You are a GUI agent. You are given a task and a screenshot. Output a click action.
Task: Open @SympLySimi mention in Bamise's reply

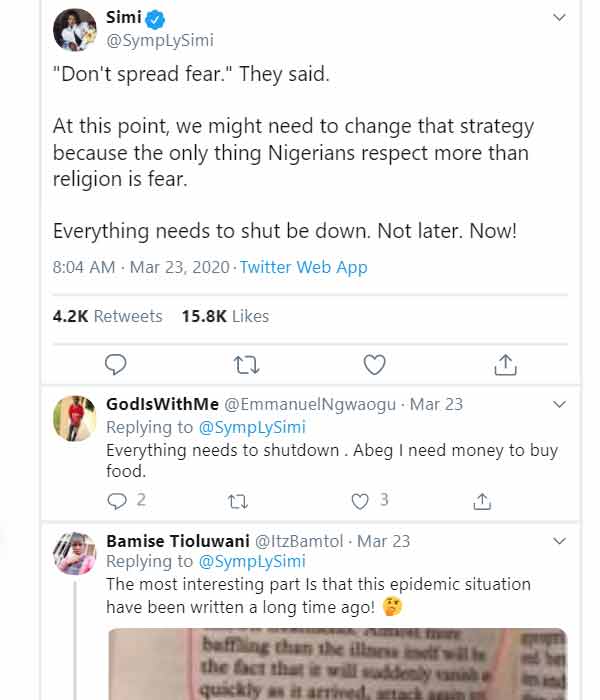coord(252,561)
